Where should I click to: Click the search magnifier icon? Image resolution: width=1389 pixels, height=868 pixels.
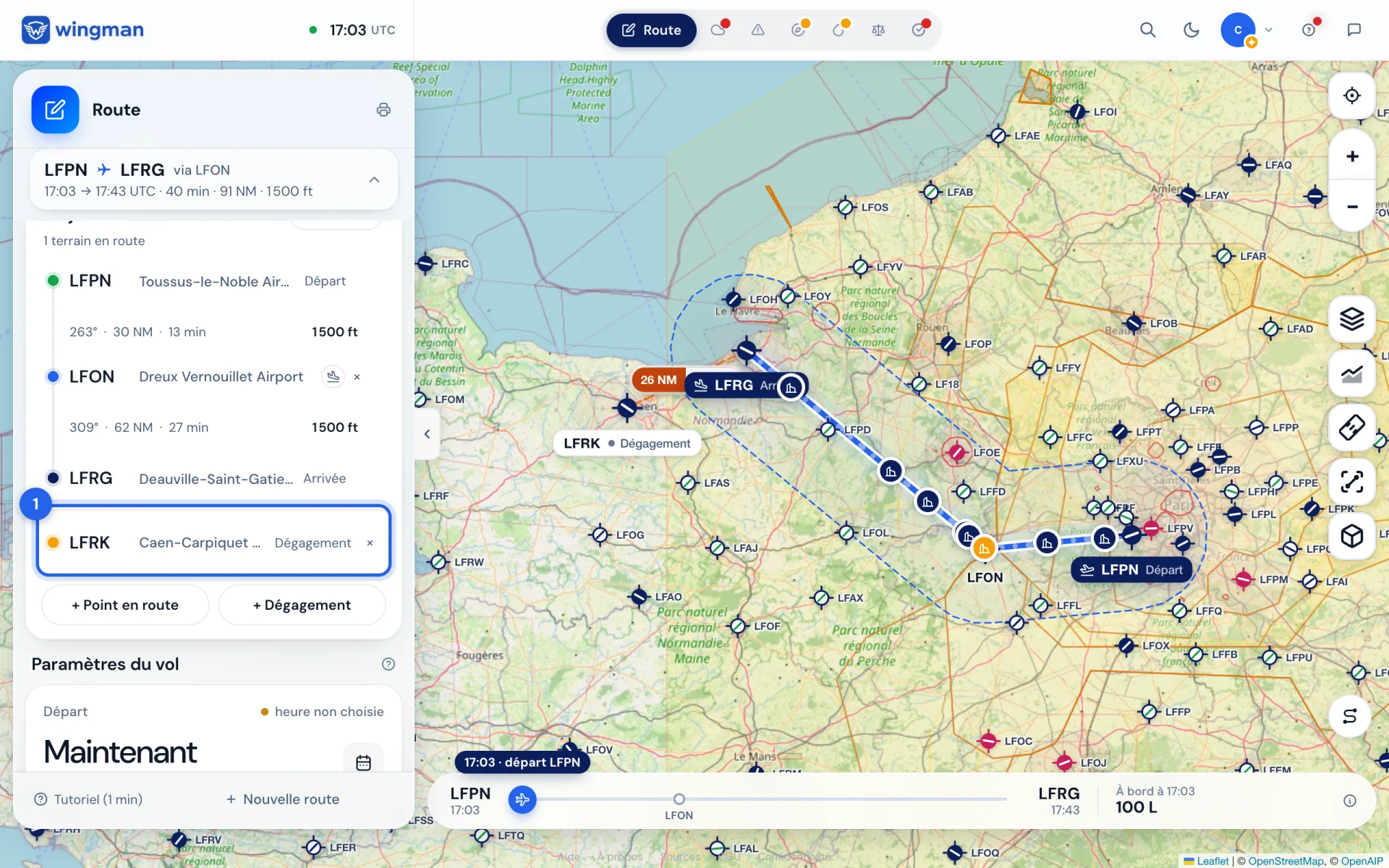click(x=1147, y=30)
